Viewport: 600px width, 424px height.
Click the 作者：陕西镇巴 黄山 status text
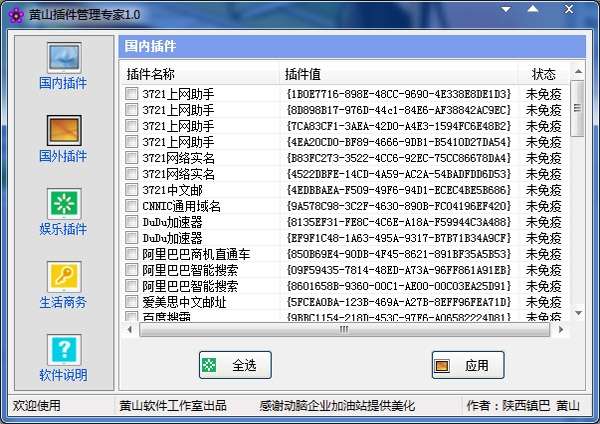tap(523, 405)
